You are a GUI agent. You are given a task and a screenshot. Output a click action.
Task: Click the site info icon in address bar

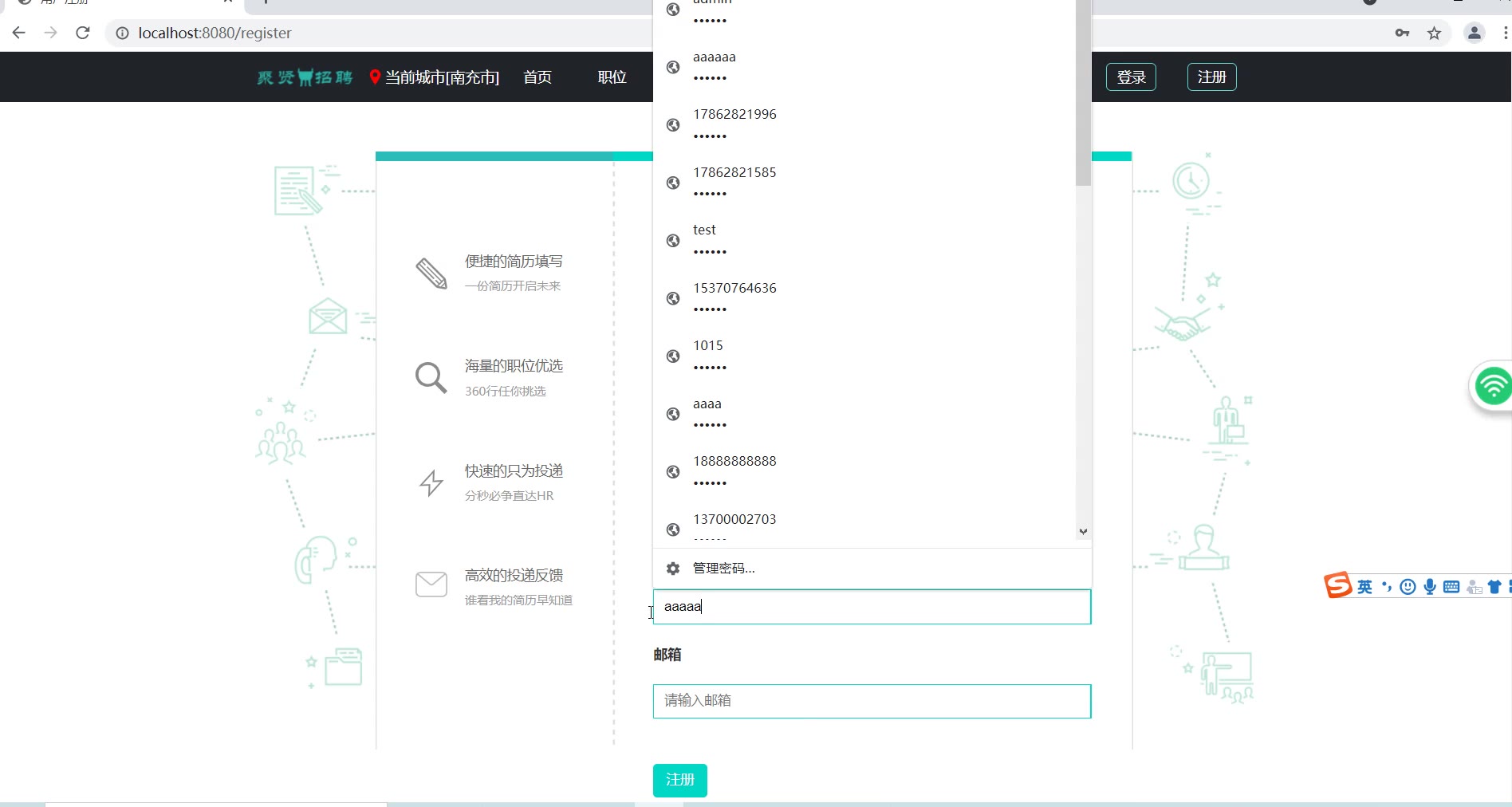[122, 33]
